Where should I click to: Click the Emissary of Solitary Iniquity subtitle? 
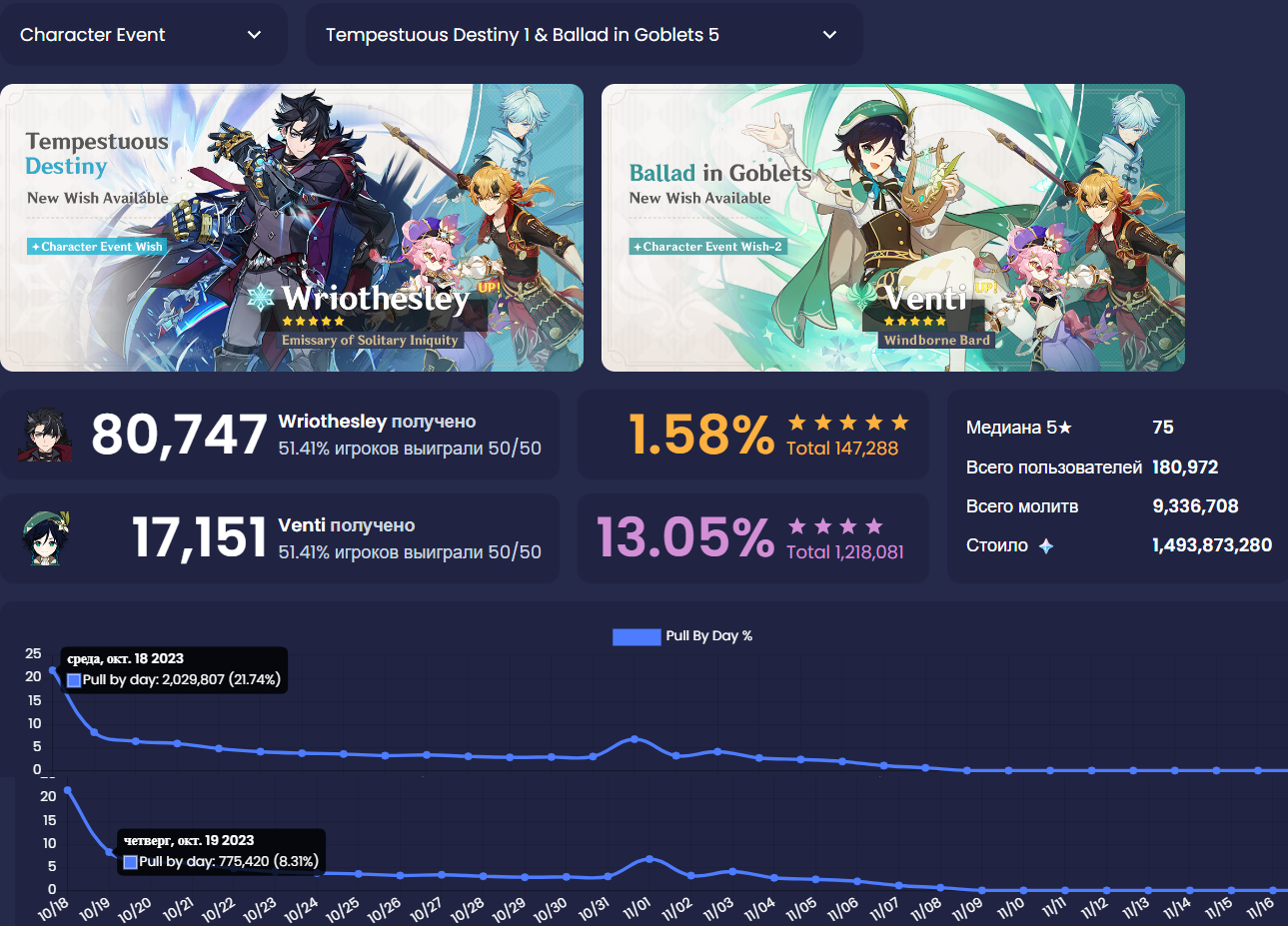[370, 341]
